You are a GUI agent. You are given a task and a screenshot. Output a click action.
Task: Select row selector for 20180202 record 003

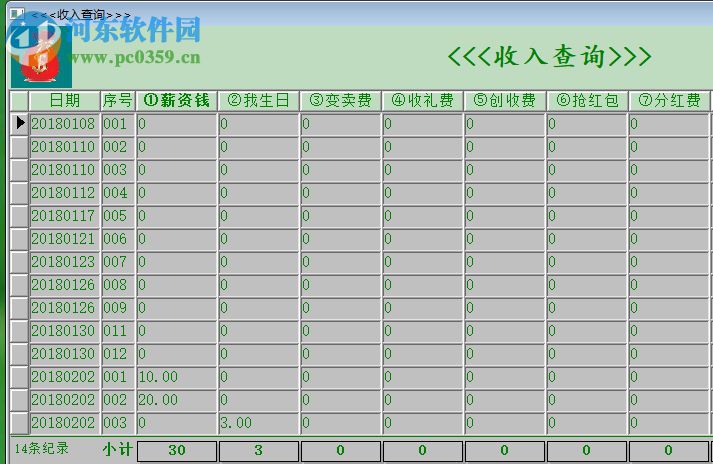coord(20,423)
